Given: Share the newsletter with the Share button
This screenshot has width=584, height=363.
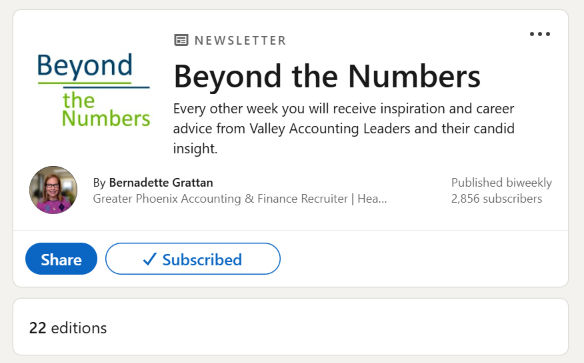Looking at the screenshot, I should point(61,259).
